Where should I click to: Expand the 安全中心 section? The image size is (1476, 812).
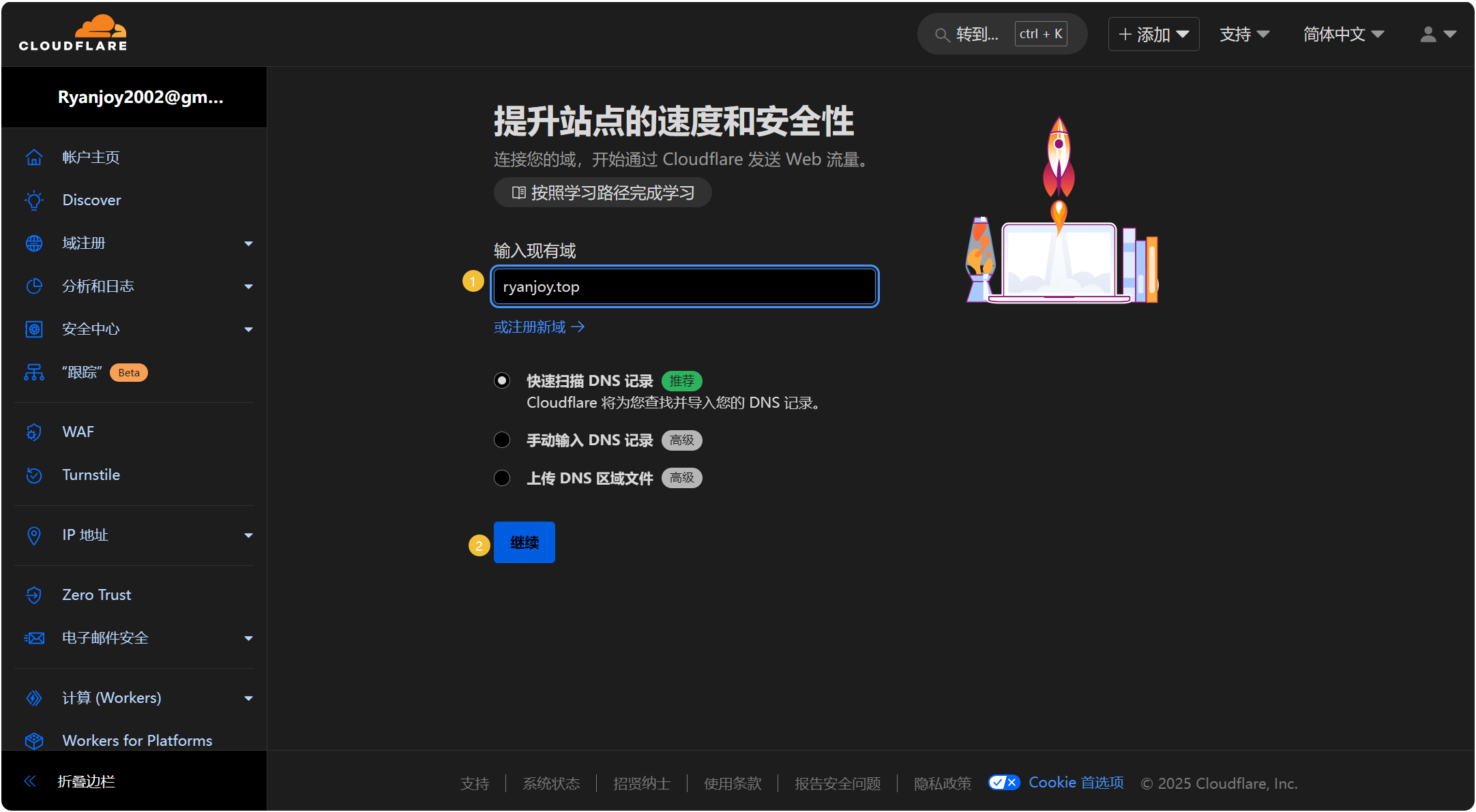tap(248, 329)
